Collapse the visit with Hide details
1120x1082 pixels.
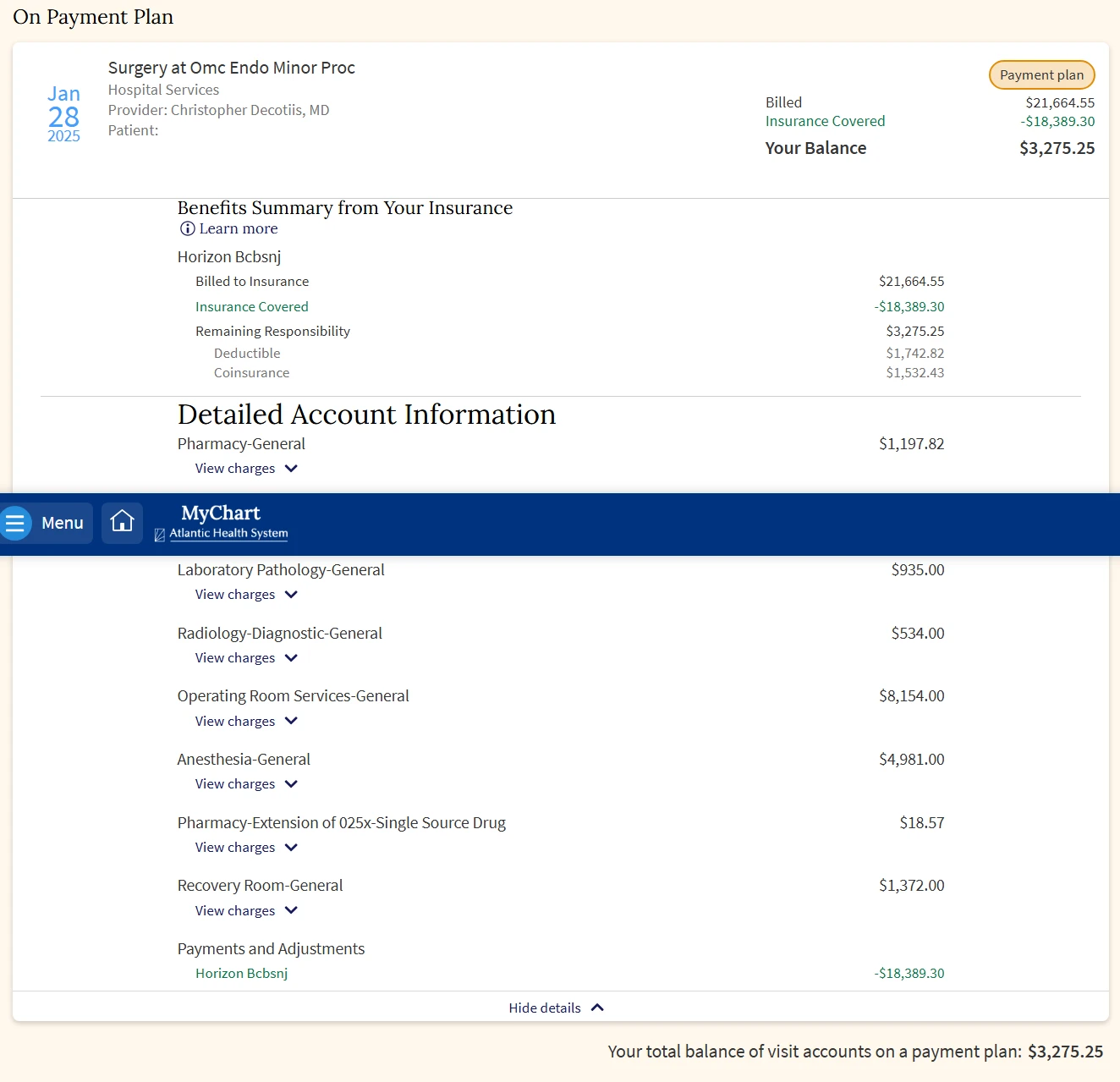pos(556,1008)
